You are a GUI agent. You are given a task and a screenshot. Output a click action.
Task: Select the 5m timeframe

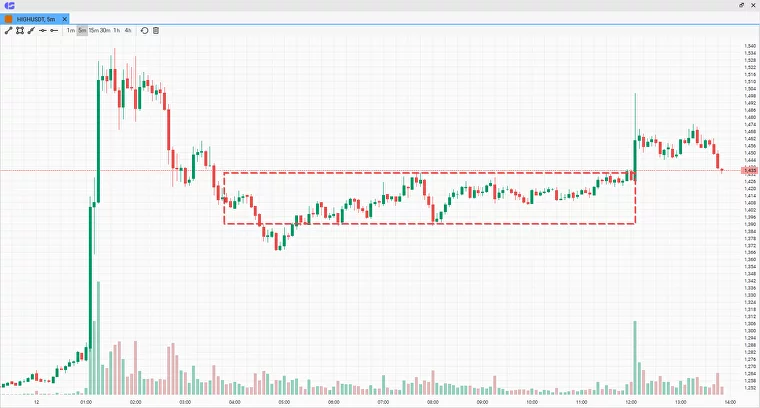[82, 31]
